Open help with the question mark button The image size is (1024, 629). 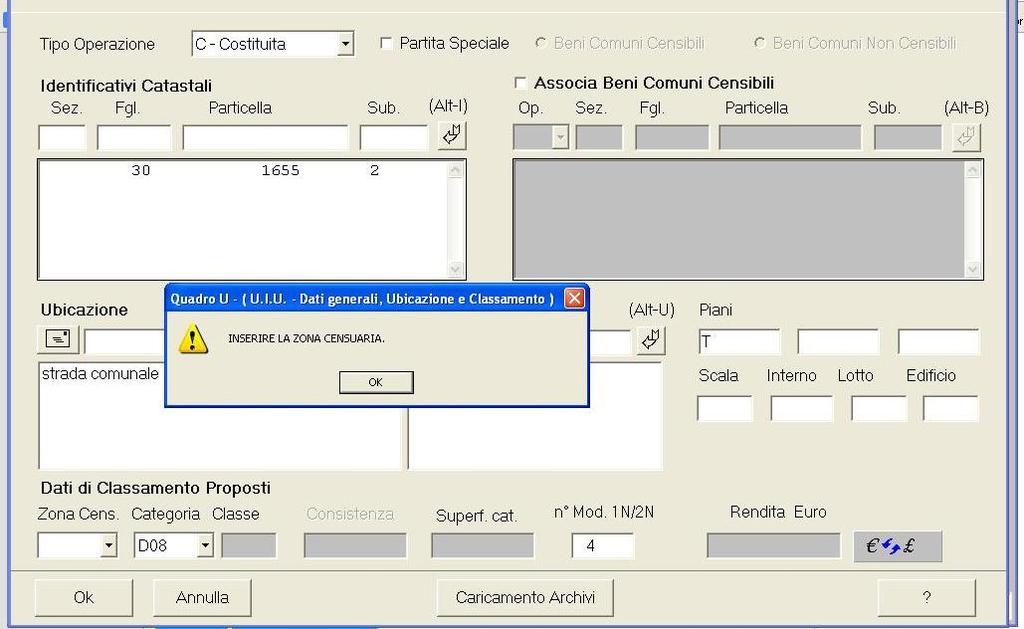pos(926,597)
